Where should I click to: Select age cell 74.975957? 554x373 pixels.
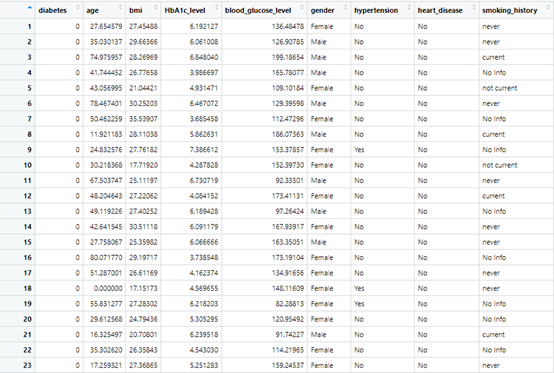(x=106, y=57)
